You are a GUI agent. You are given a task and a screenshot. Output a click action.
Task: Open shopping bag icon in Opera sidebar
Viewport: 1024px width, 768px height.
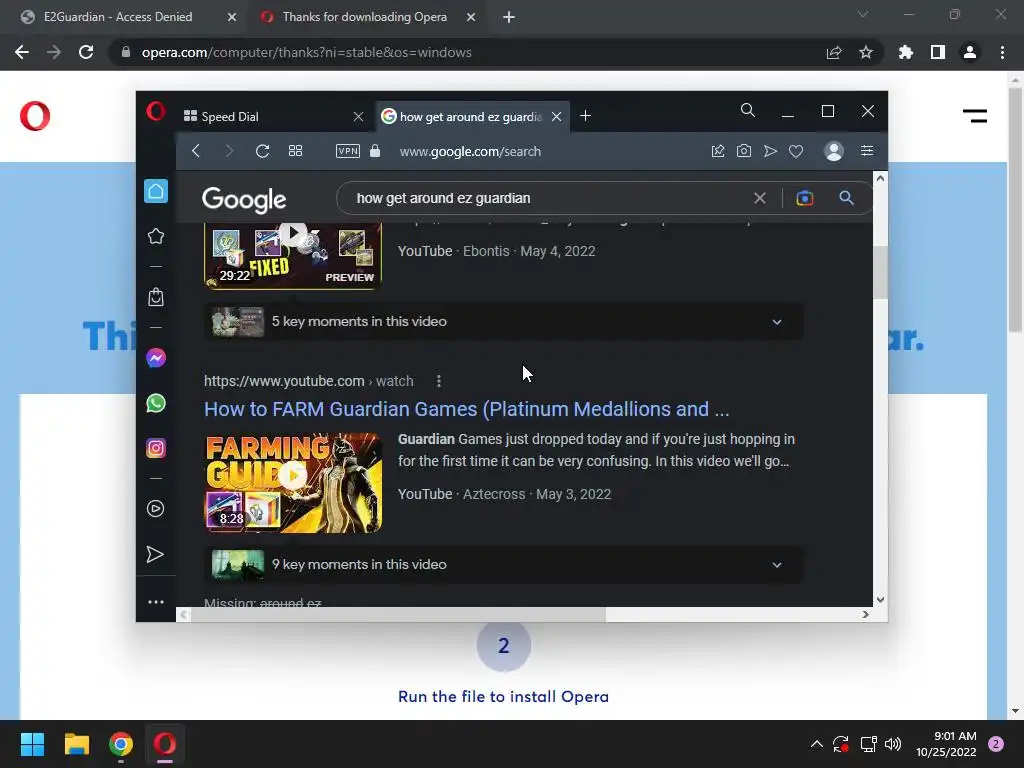155,297
